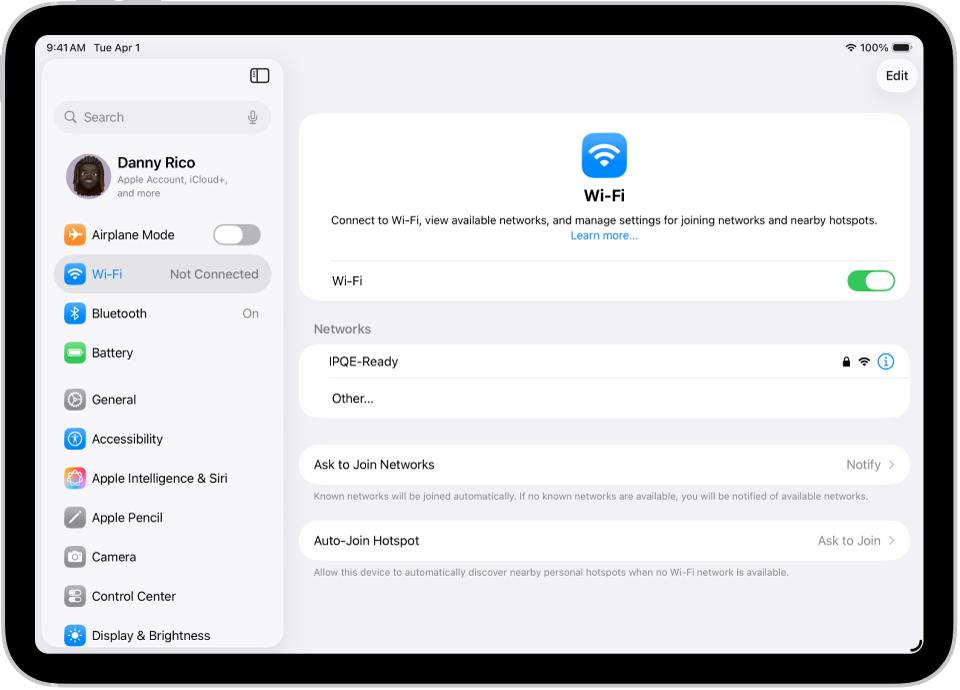Join the IPQE-Ready network
960x690 pixels.
604,361
